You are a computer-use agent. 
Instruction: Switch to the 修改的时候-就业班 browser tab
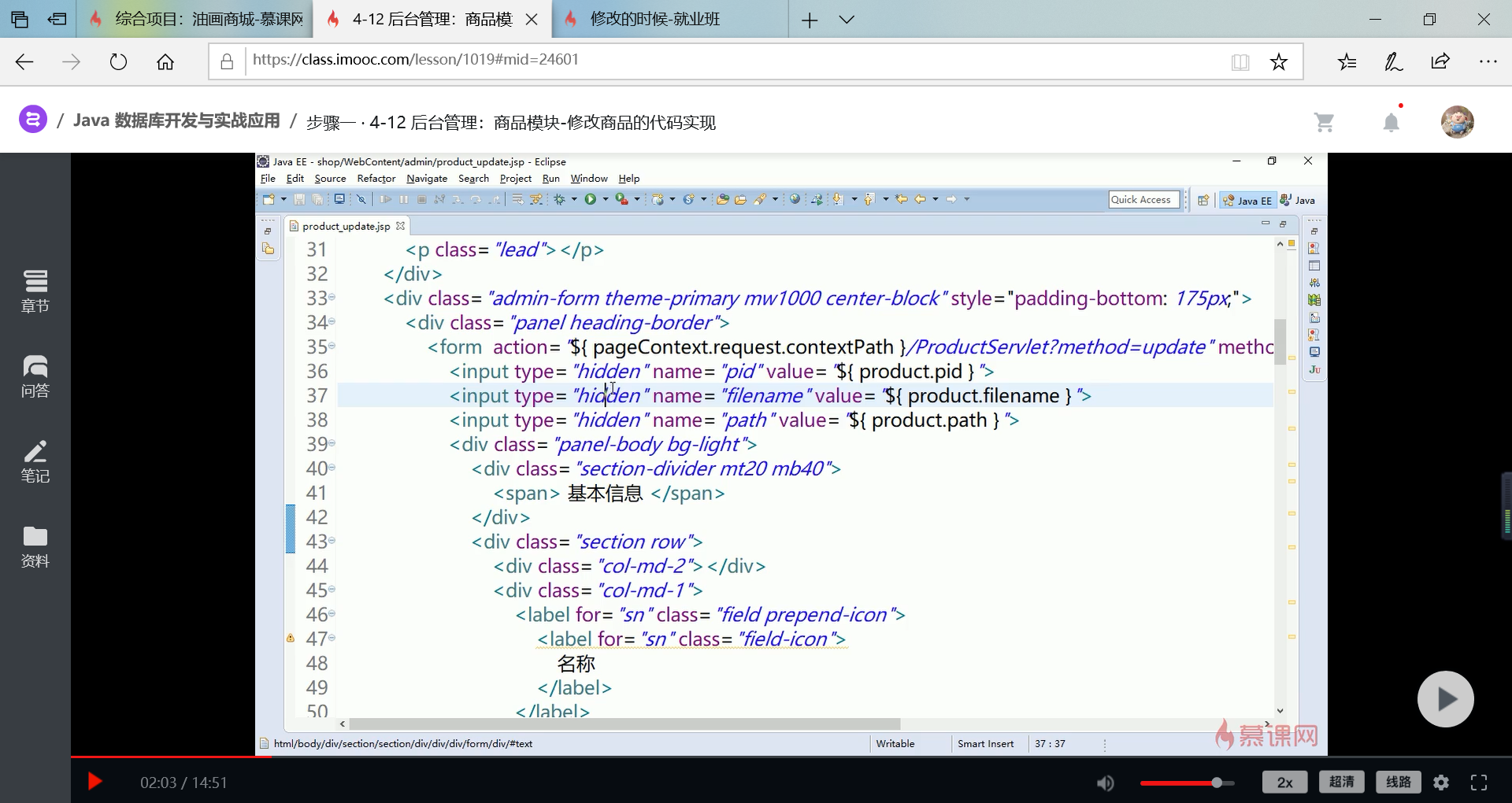pyautogui.click(x=669, y=19)
